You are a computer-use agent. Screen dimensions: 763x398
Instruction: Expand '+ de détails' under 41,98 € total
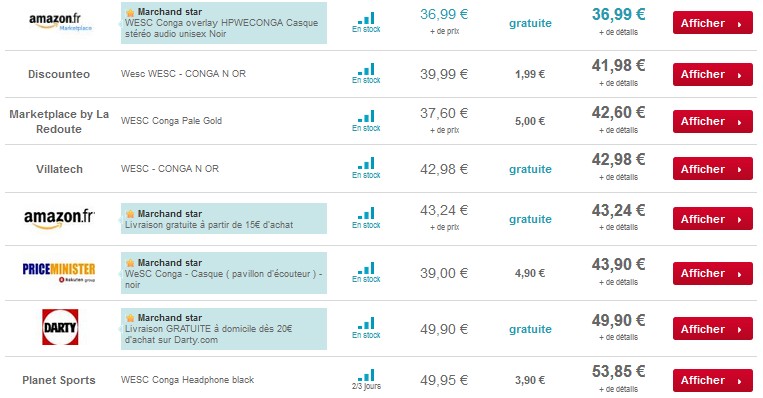pos(618,83)
